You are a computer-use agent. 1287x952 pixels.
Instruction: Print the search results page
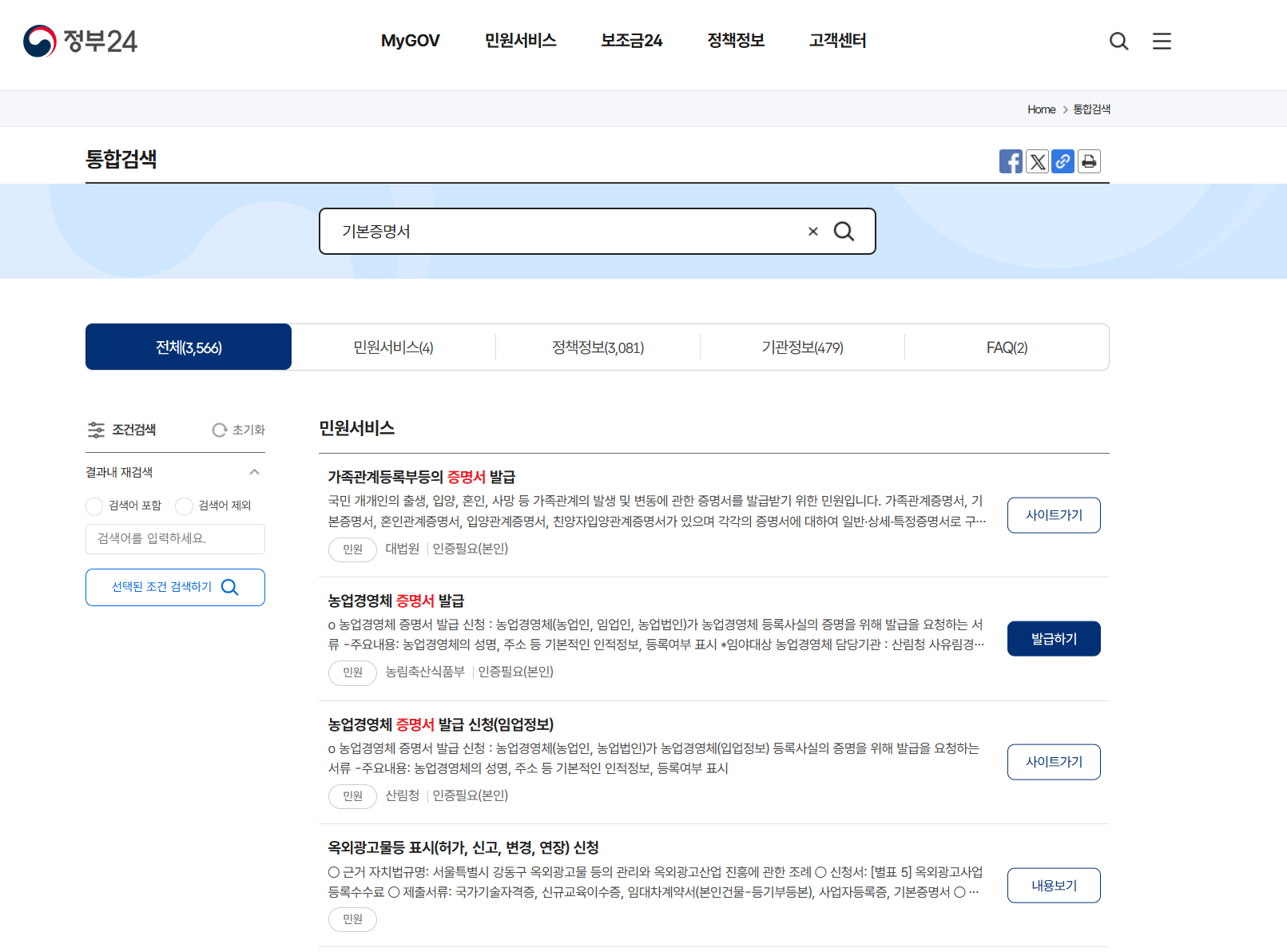click(x=1089, y=161)
